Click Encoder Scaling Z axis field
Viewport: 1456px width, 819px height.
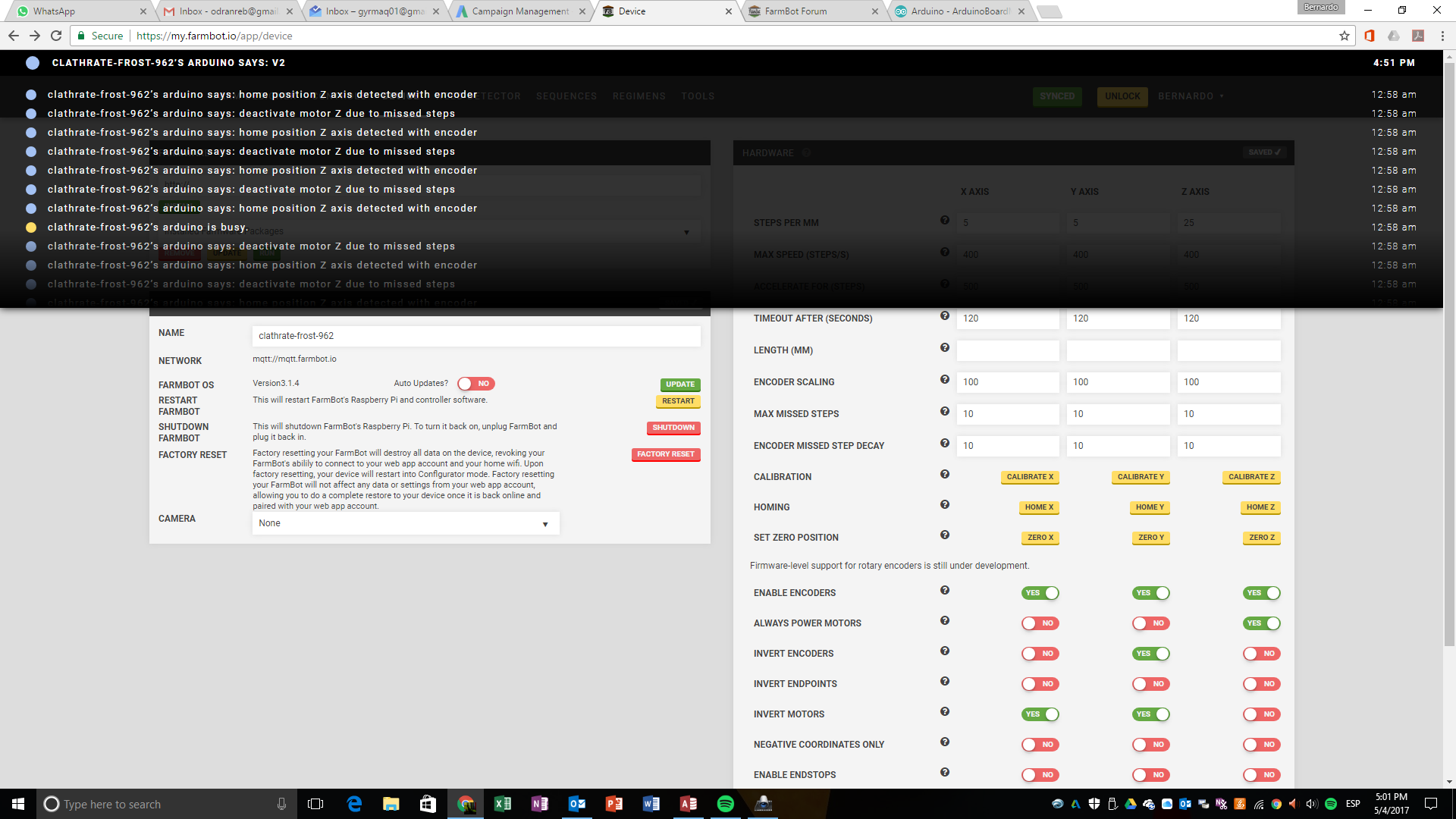pyautogui.click(x=1229, y=382)
